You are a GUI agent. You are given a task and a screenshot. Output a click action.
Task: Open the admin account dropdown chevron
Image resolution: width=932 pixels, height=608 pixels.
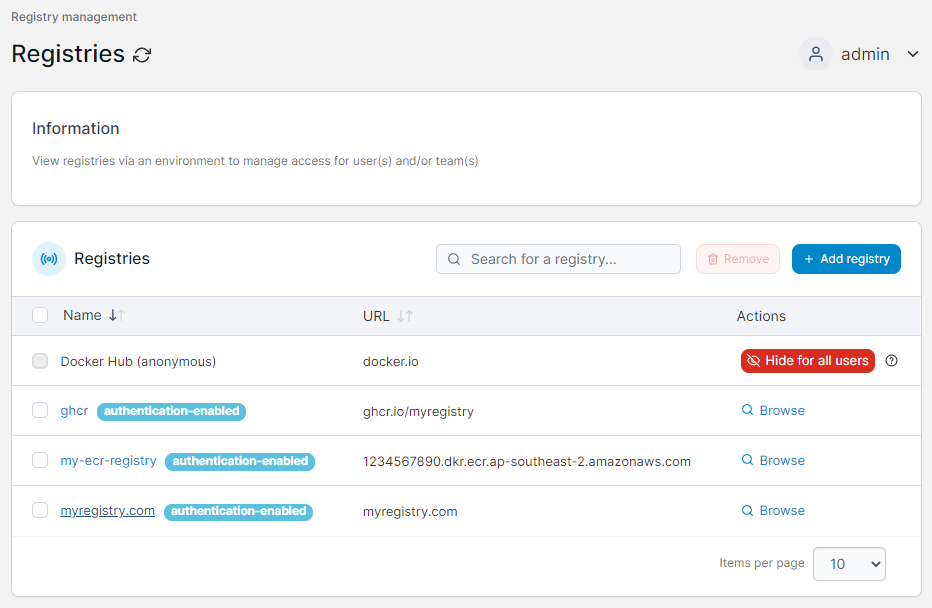pos(911,54)
